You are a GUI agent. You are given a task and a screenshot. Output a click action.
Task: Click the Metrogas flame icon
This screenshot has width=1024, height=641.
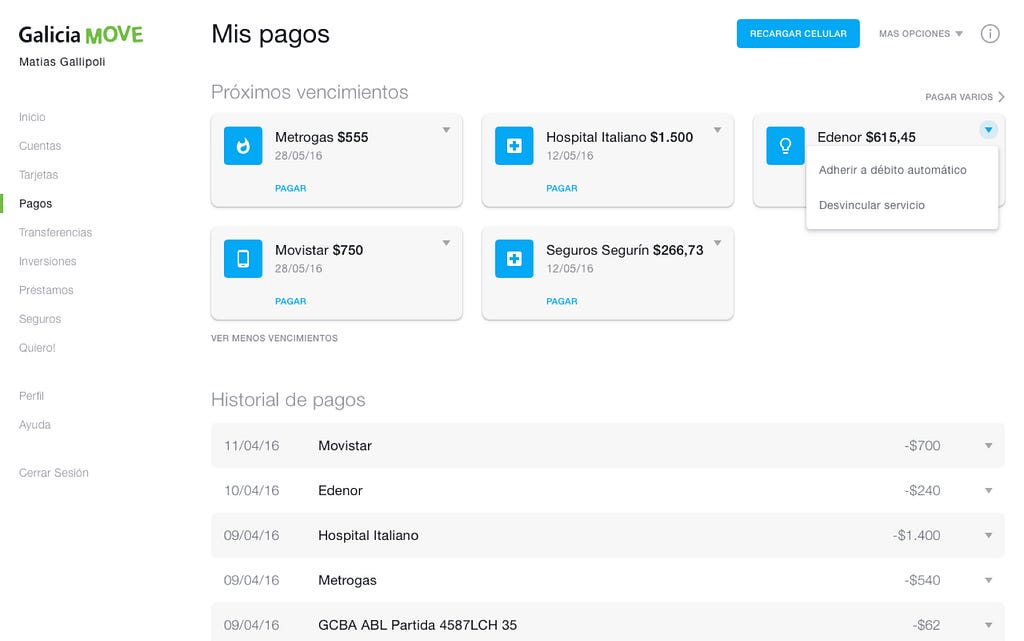click(243, 146)
